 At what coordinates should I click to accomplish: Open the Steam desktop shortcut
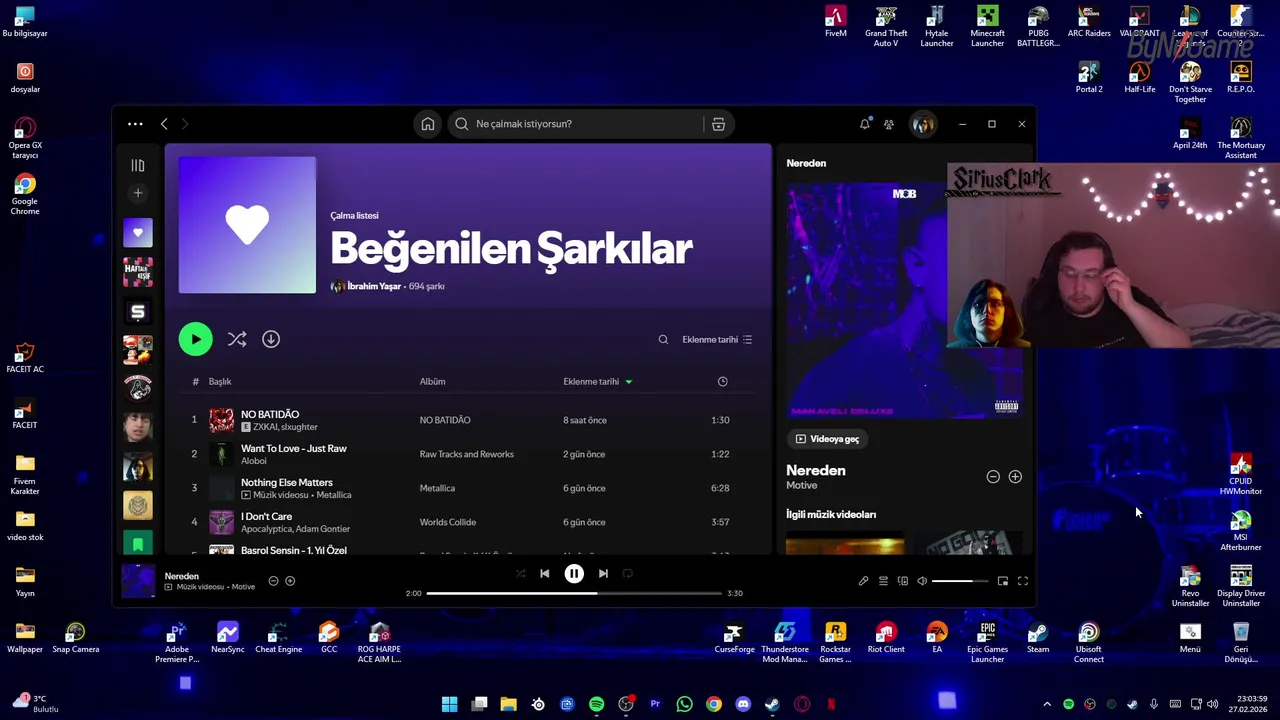pos(1038,638)
